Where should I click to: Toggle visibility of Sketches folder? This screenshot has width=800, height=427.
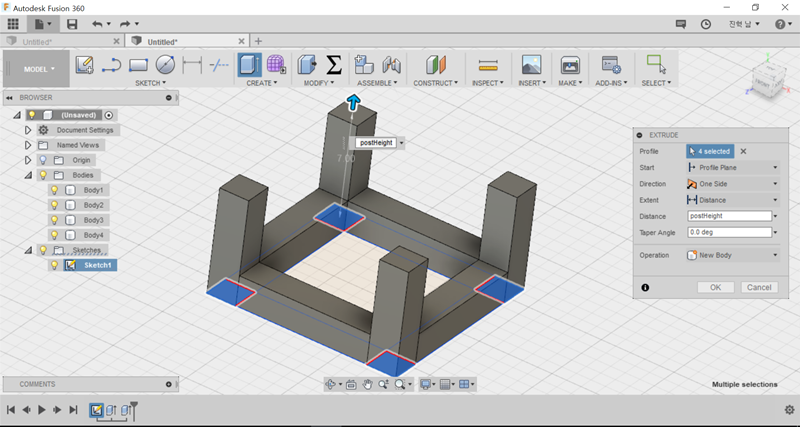click(x=43, y=250)
